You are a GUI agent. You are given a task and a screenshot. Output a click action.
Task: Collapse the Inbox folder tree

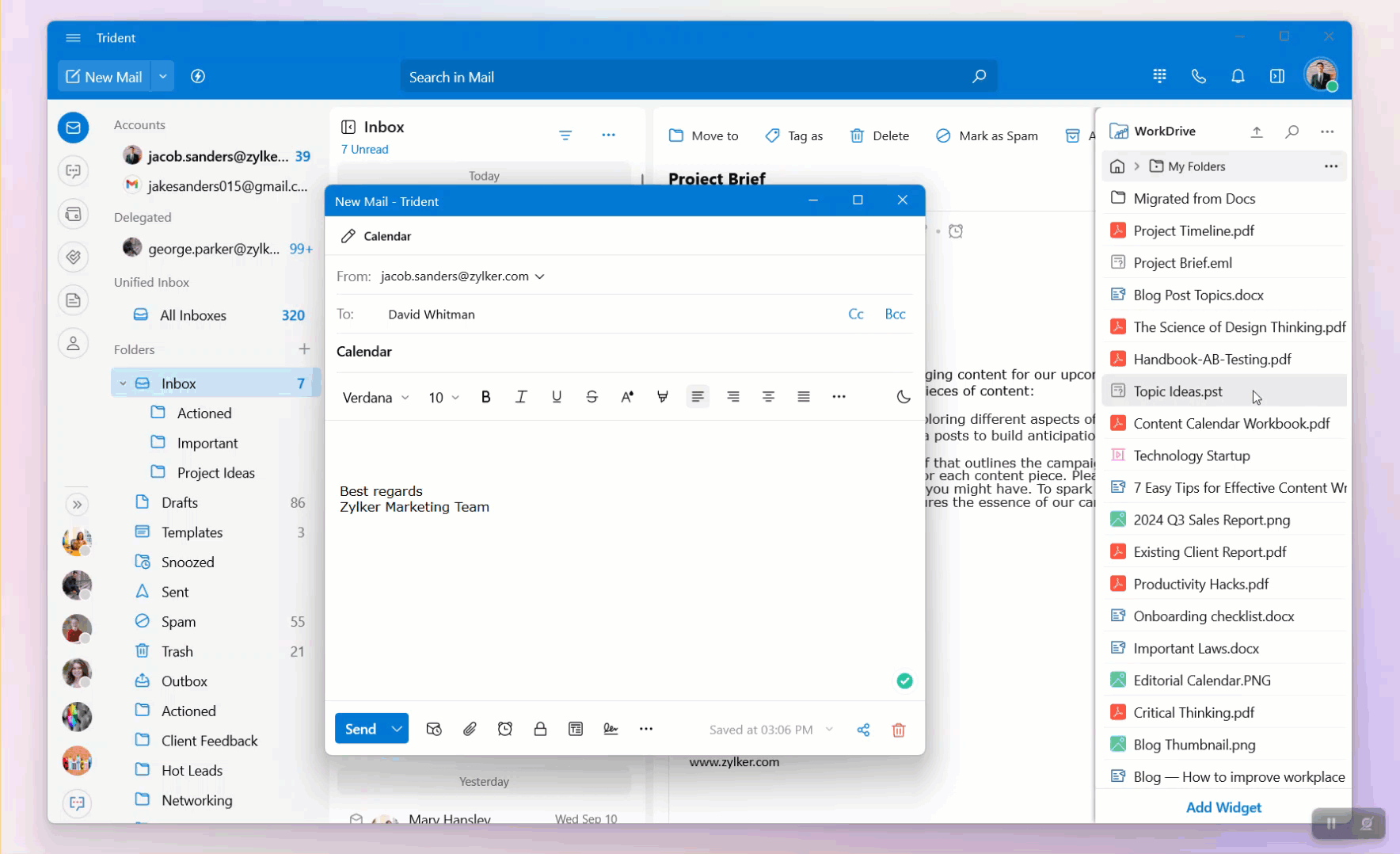(x=123, y=383)
